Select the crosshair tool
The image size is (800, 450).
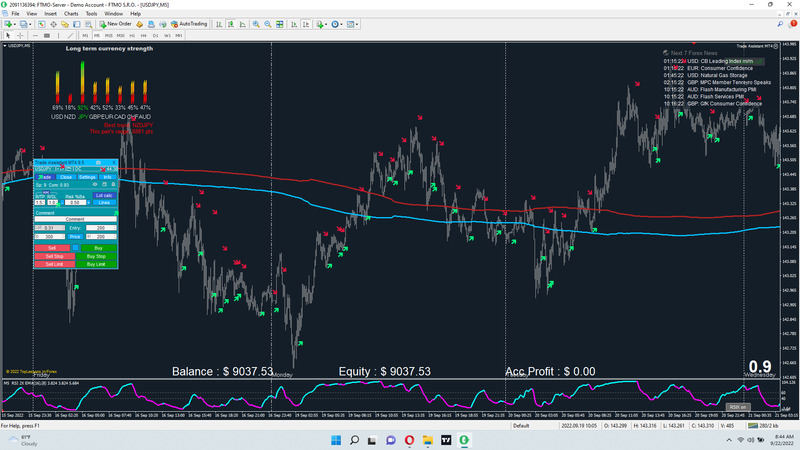[x=20, y=36]
